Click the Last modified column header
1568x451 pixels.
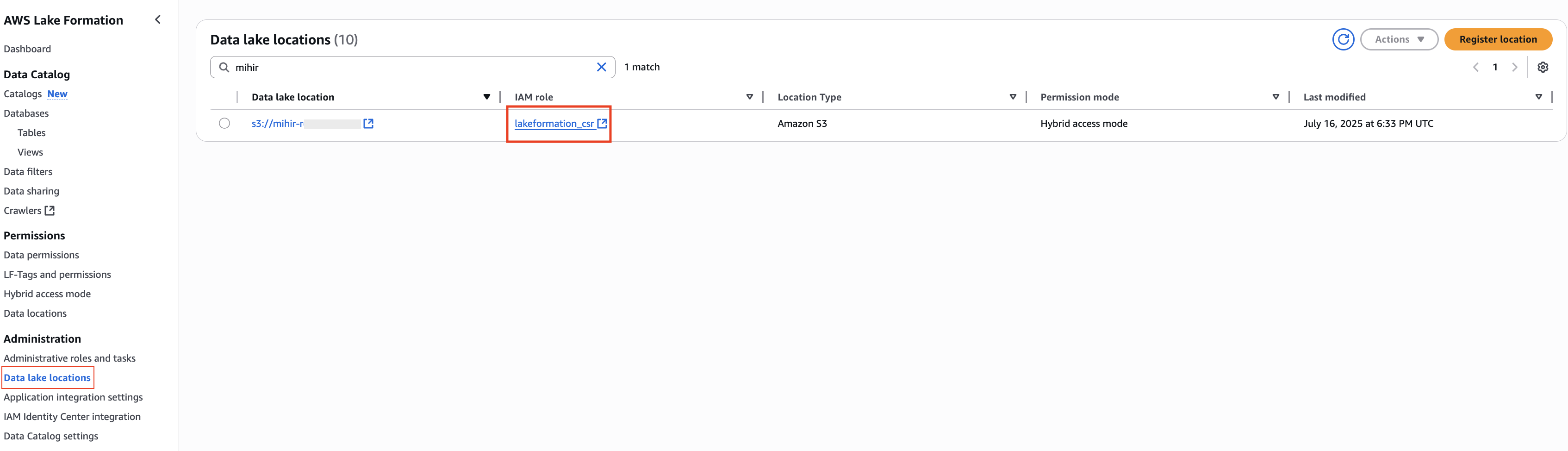pyautogui.click(x=1334, y=97)
